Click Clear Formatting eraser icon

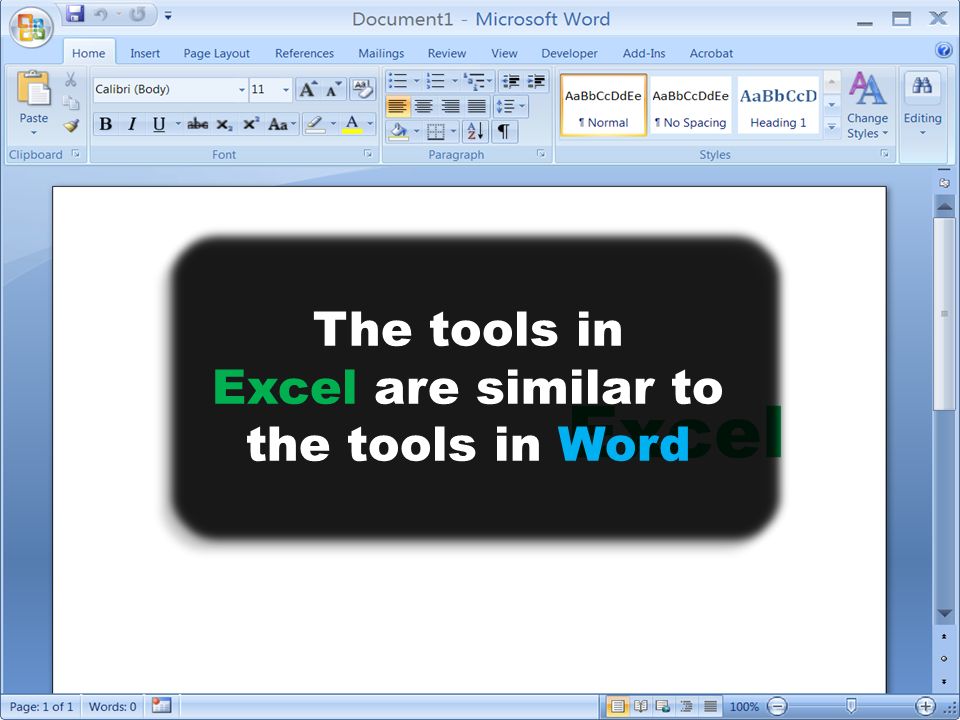(362, 89)
